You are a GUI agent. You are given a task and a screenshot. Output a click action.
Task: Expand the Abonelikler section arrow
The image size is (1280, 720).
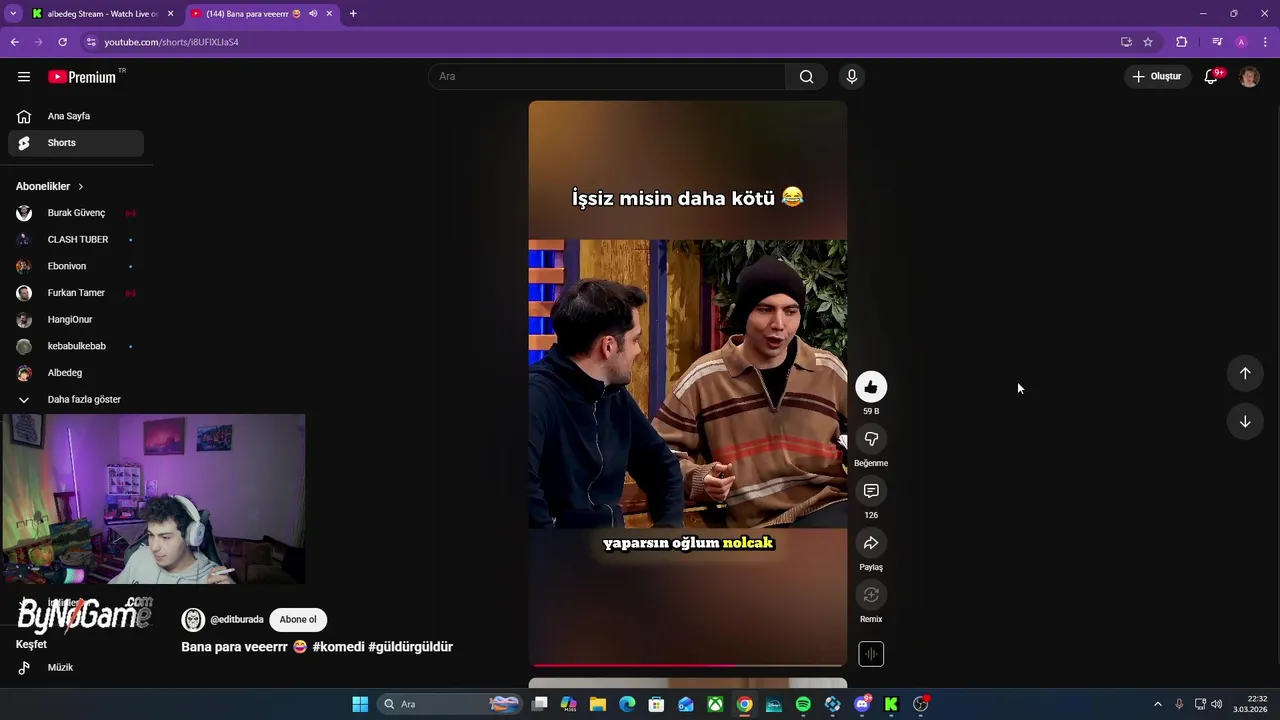click(81, 187)
